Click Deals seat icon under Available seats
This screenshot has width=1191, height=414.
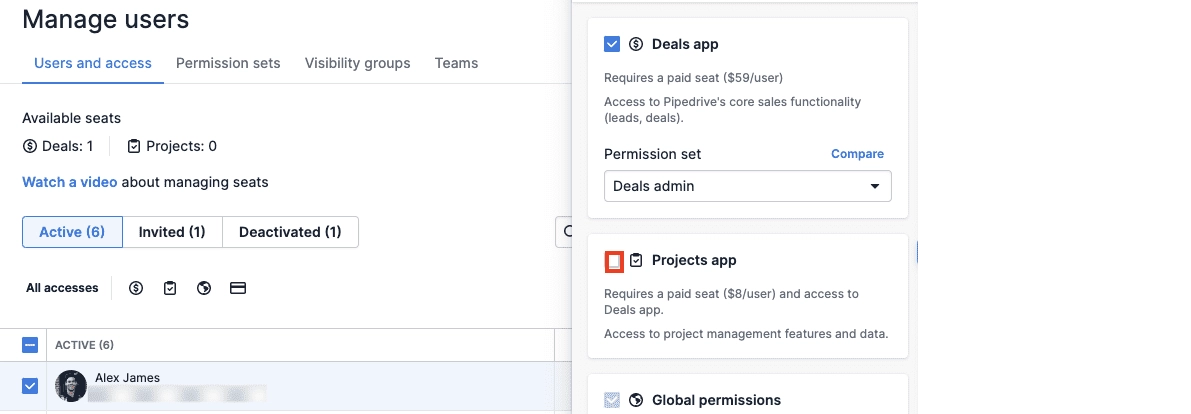[x=30, y=146]
